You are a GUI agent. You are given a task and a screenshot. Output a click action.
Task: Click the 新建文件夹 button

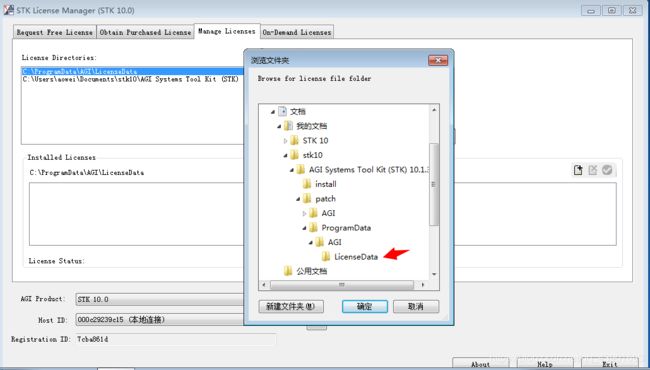point(291,307)
